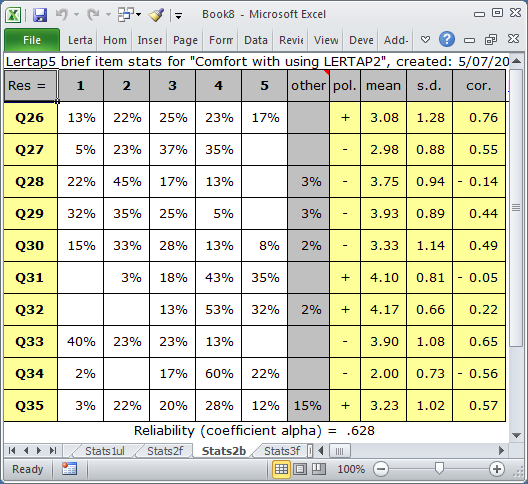Click the Format Painter brush icon

click(156, 14)
